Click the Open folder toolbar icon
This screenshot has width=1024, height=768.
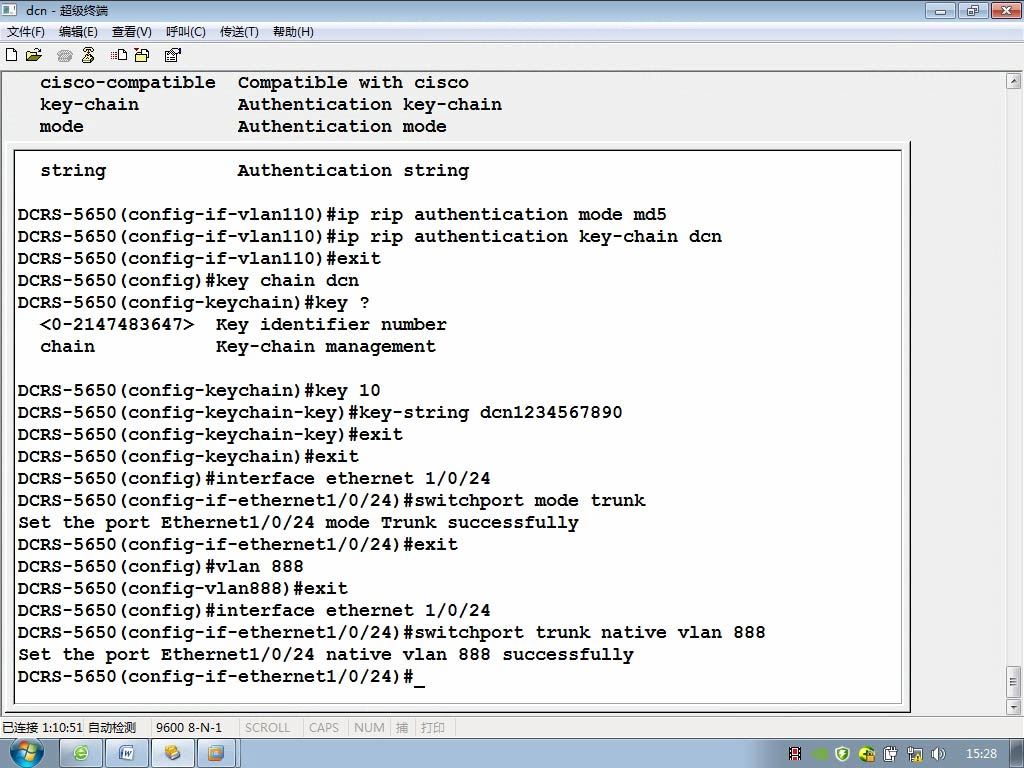(34, 55)
